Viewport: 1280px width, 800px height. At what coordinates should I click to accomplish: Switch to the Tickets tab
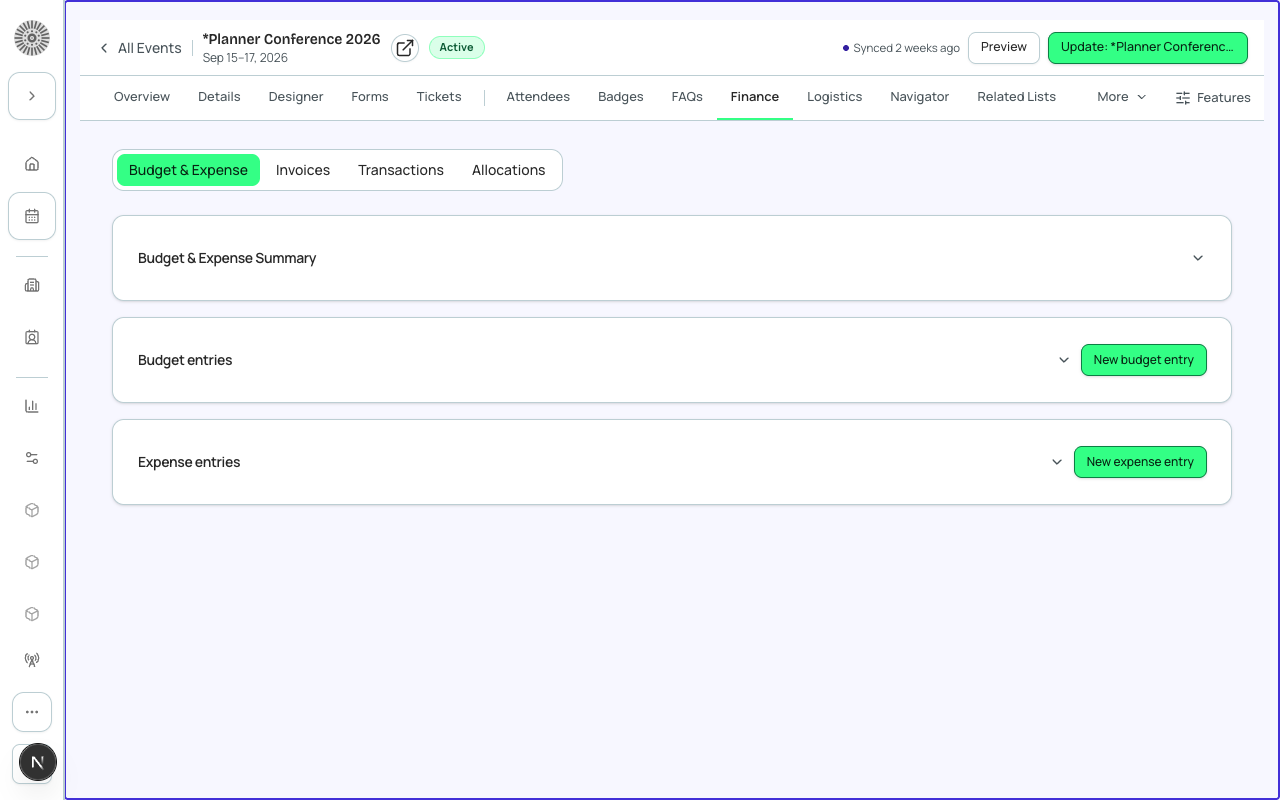pyautogui.click(x=439, y=97)
